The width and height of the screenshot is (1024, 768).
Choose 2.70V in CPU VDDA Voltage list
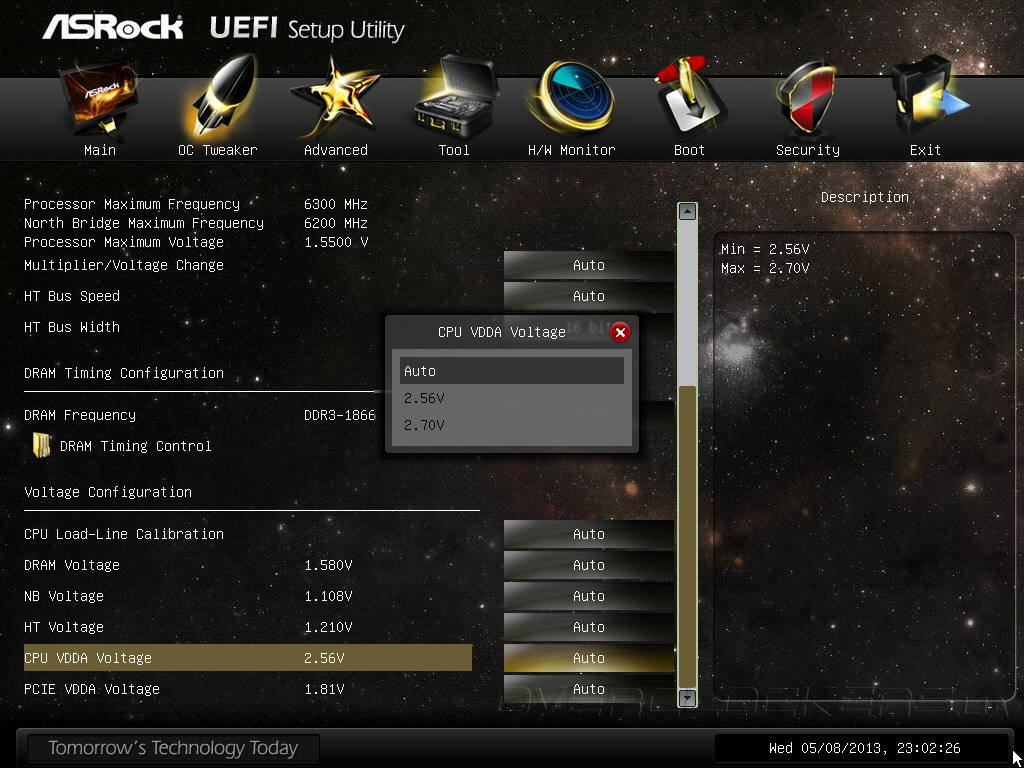click(x=512, y=425)
